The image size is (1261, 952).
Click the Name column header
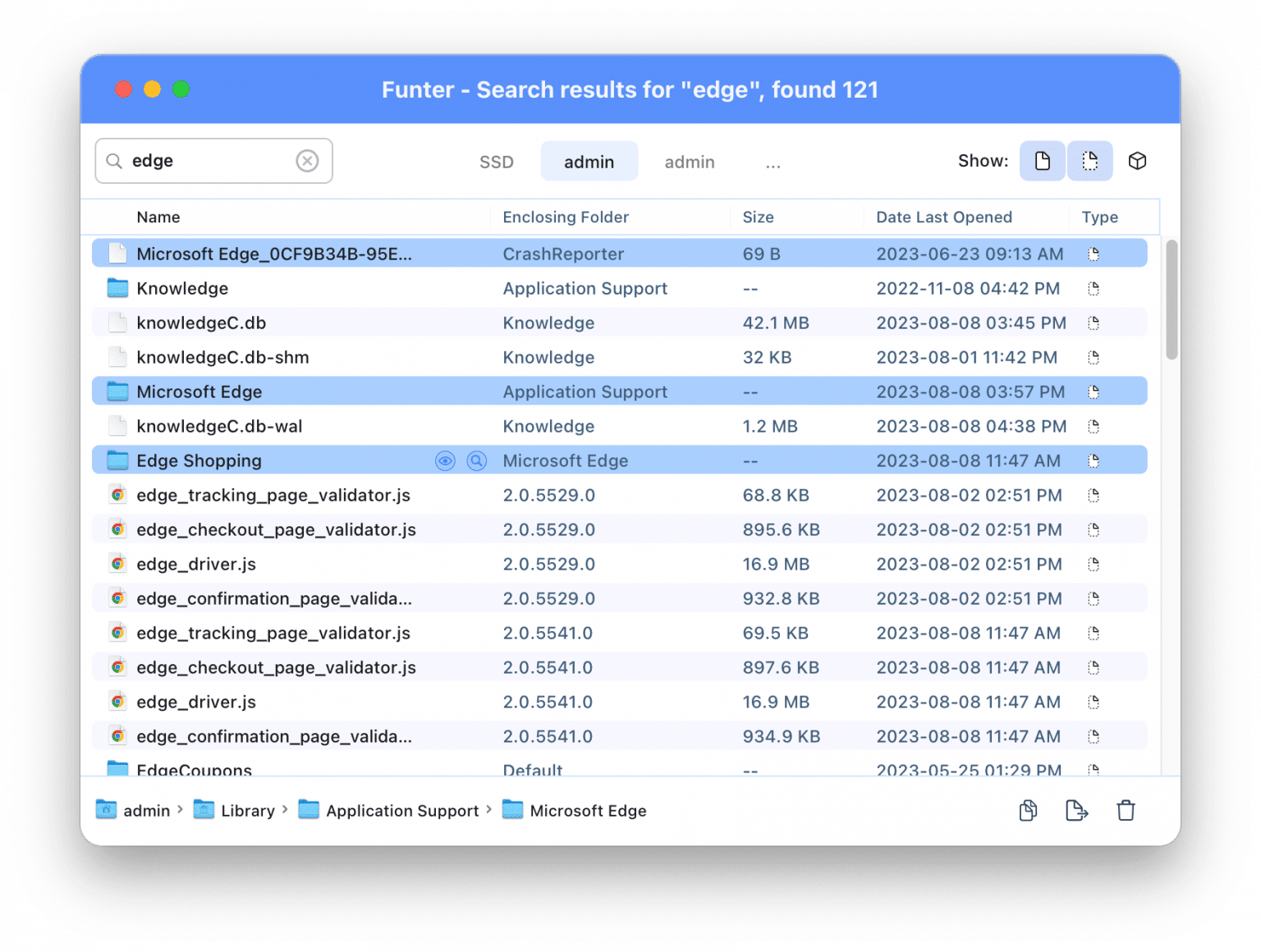158,217
